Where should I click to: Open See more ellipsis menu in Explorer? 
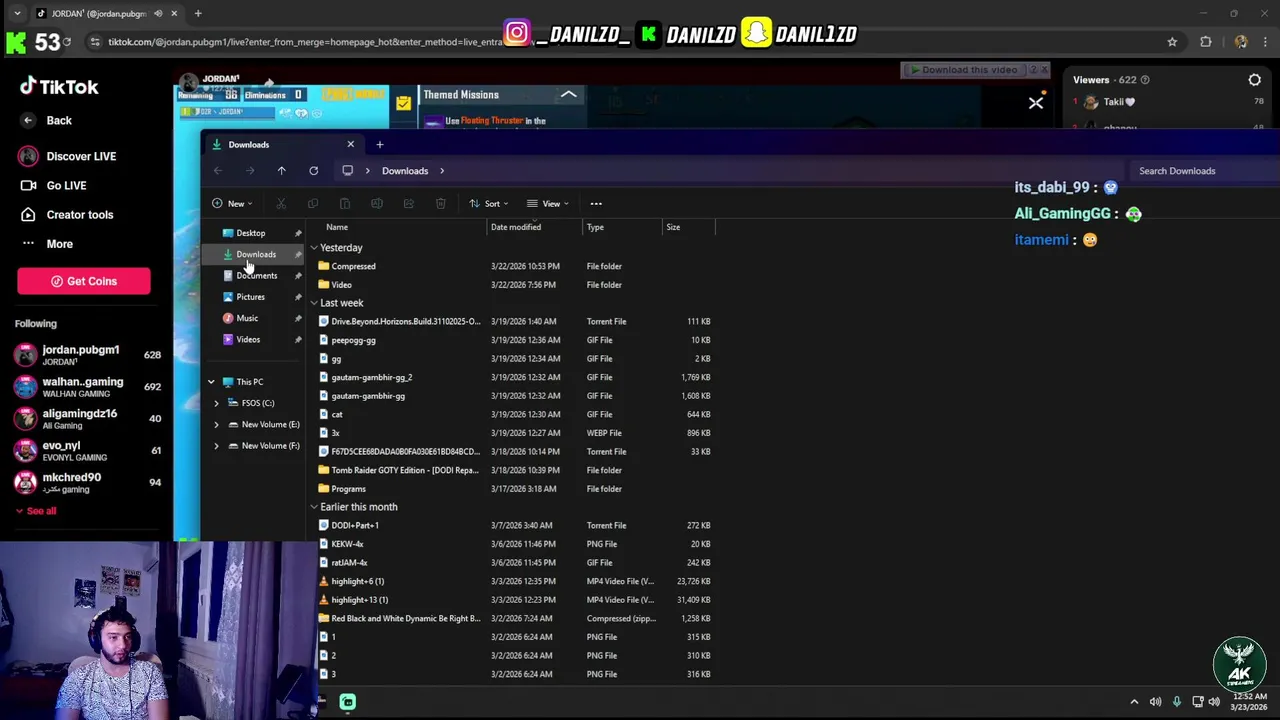click(596, 204)
